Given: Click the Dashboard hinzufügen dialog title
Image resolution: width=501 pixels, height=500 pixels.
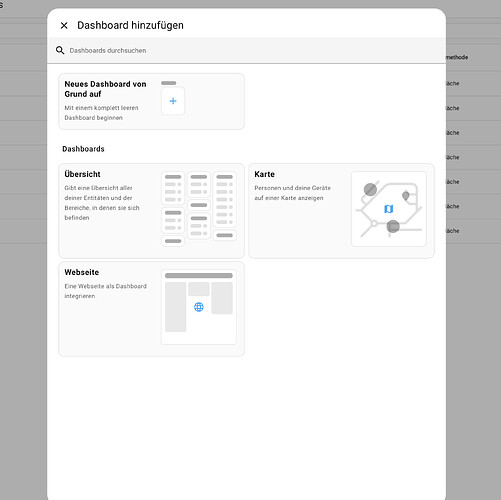Looking at the screenshot, I should [130, 25].
